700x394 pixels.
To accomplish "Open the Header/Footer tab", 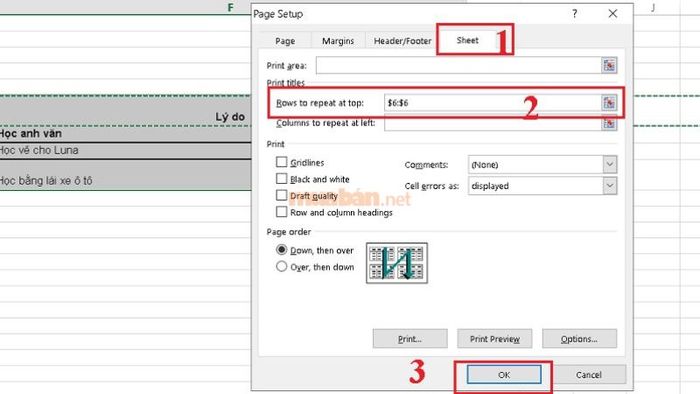I will pos(402,41).
